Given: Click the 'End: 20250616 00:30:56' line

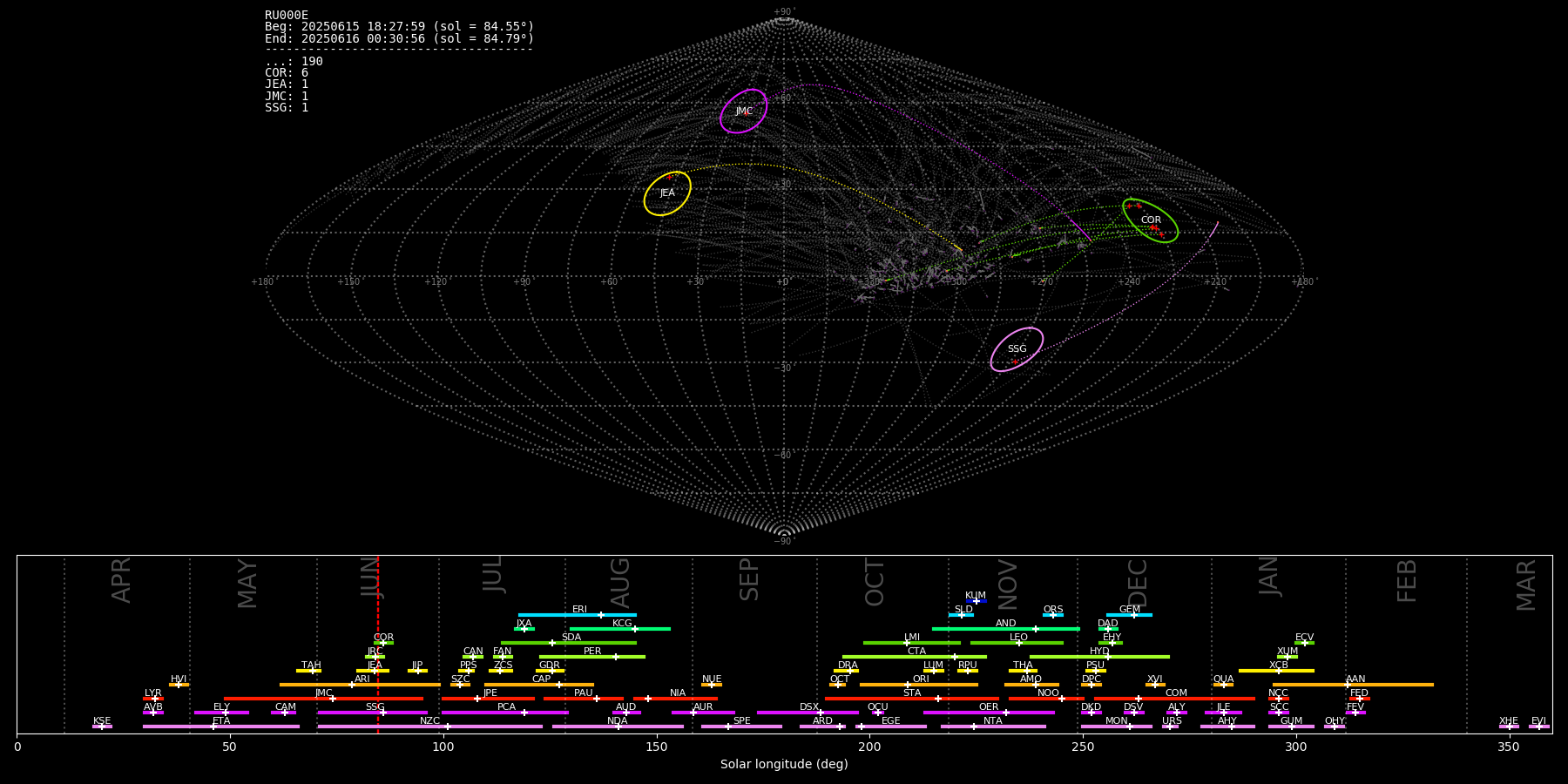Looking at the screenshot, I should pos(399,39).
